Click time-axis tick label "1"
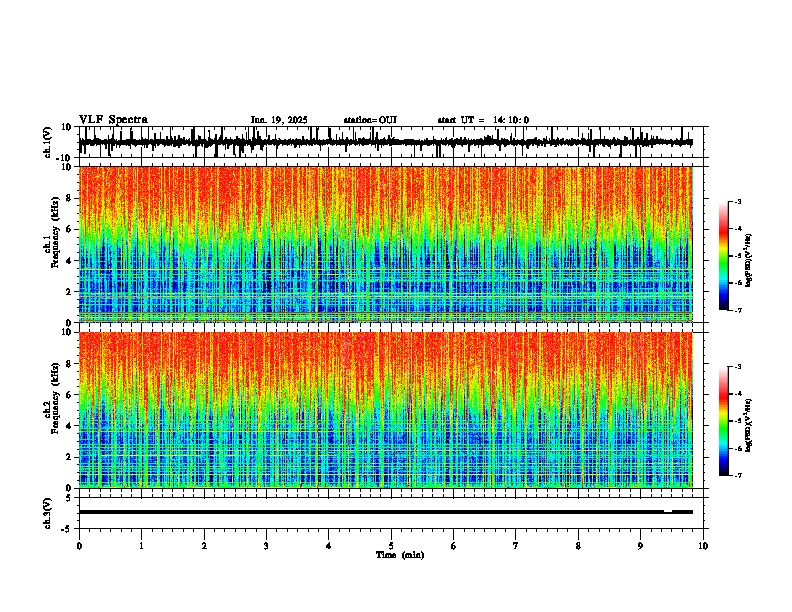792x612 pixels. pyautogui.click(x=141, y=546)
